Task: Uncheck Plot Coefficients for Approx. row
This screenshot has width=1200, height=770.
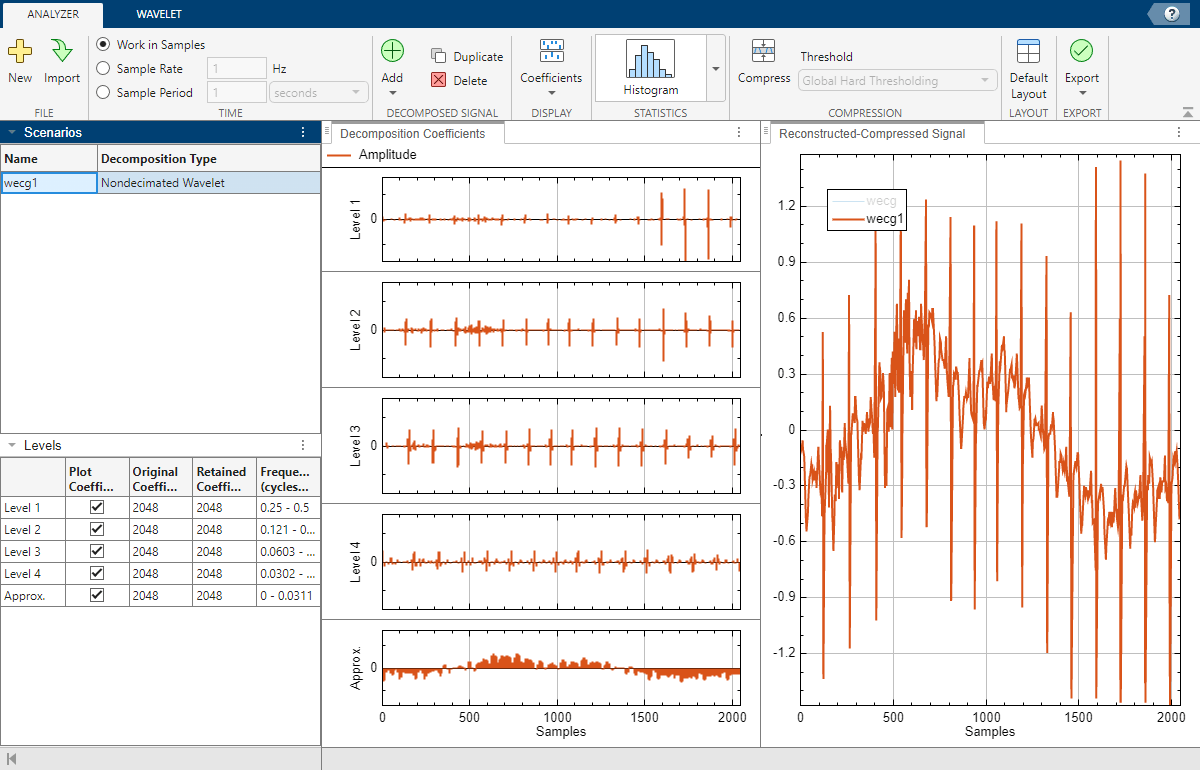Action: tap(97, 595)
